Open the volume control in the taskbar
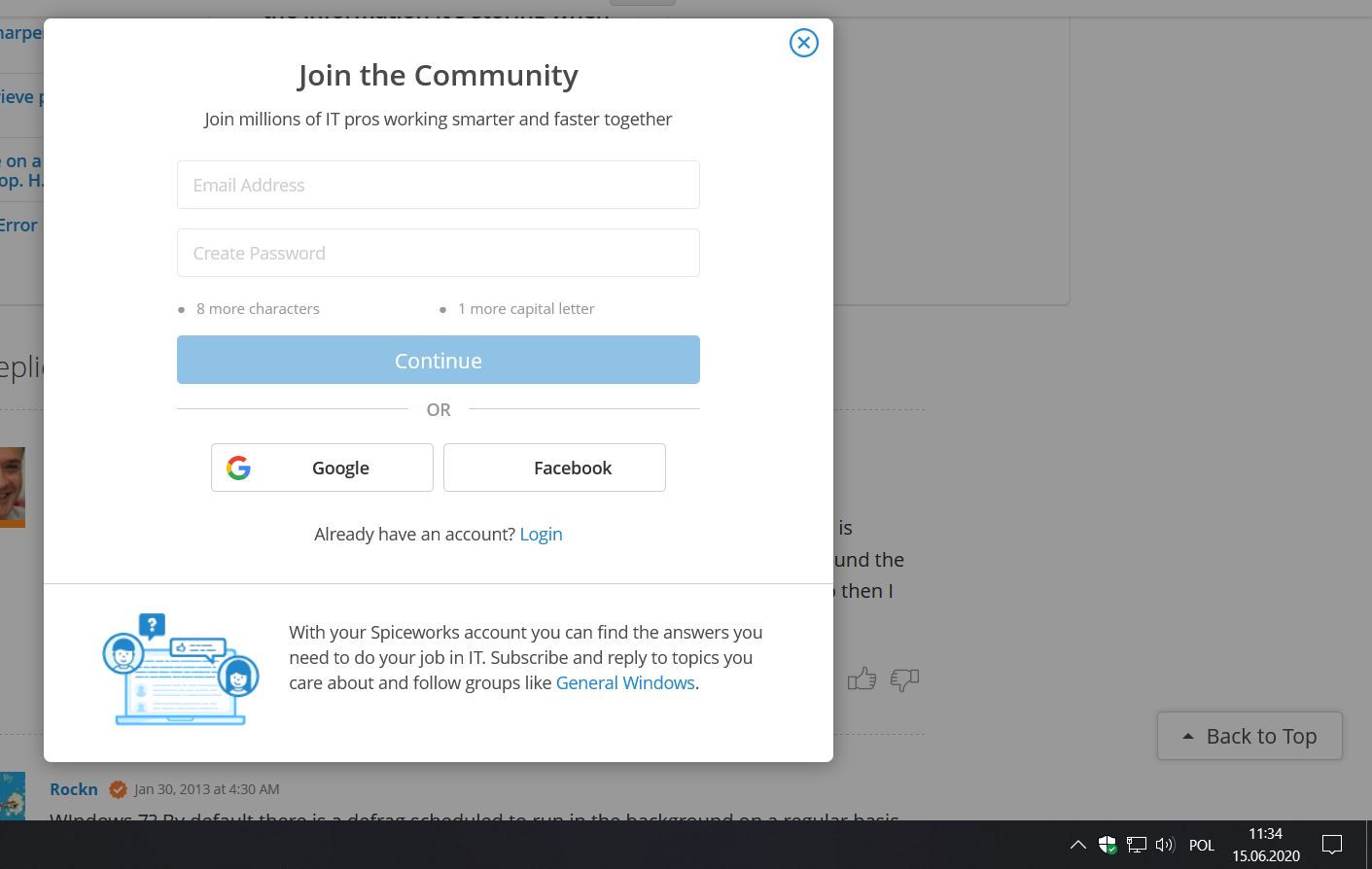 click(x=1166, y=845)
